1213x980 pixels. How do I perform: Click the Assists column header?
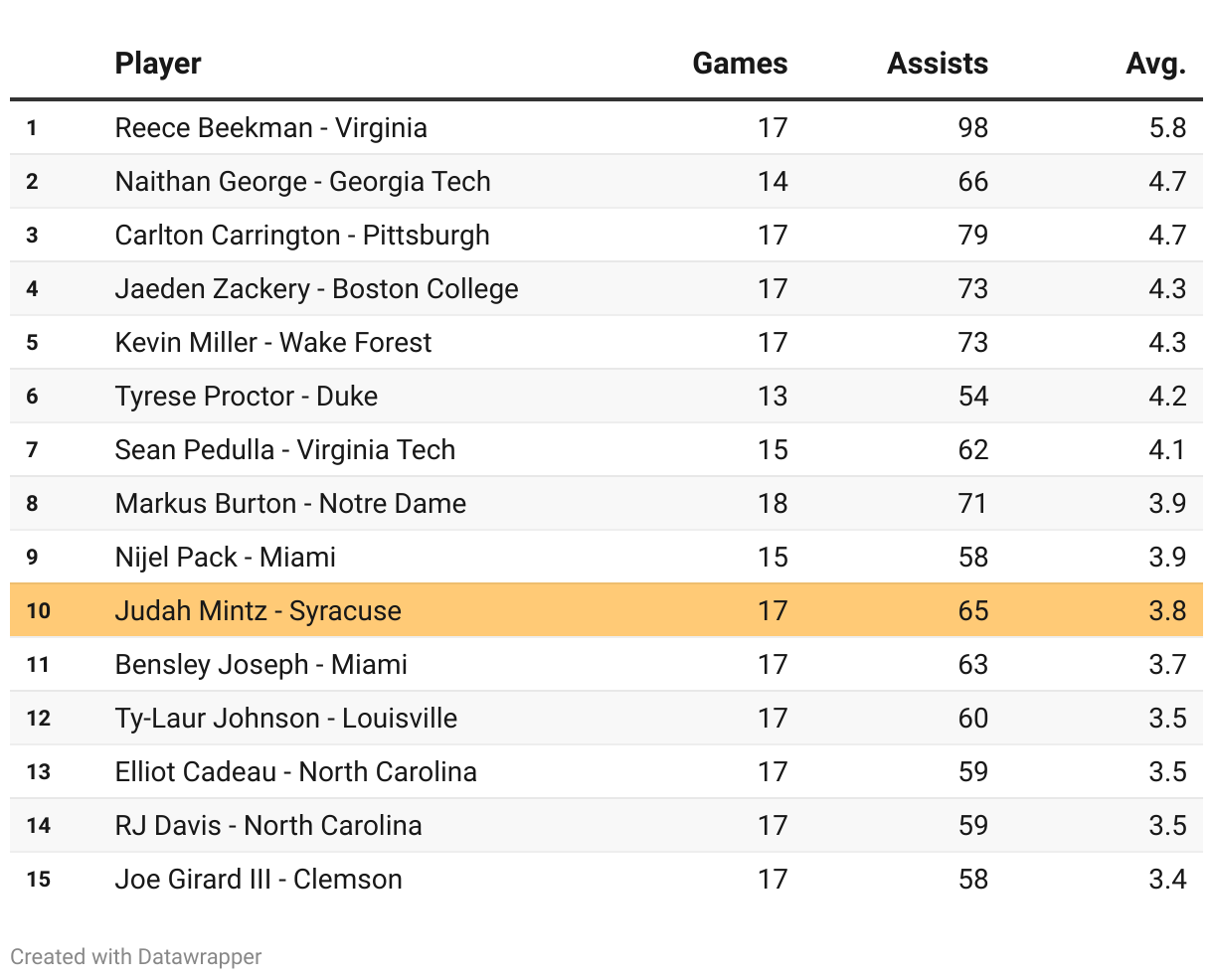(x=937, y=64)
